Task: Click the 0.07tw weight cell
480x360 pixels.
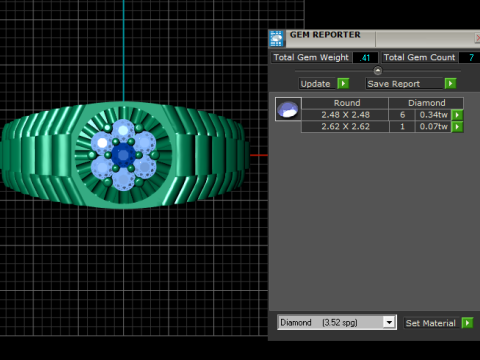Action: (433, 127)
